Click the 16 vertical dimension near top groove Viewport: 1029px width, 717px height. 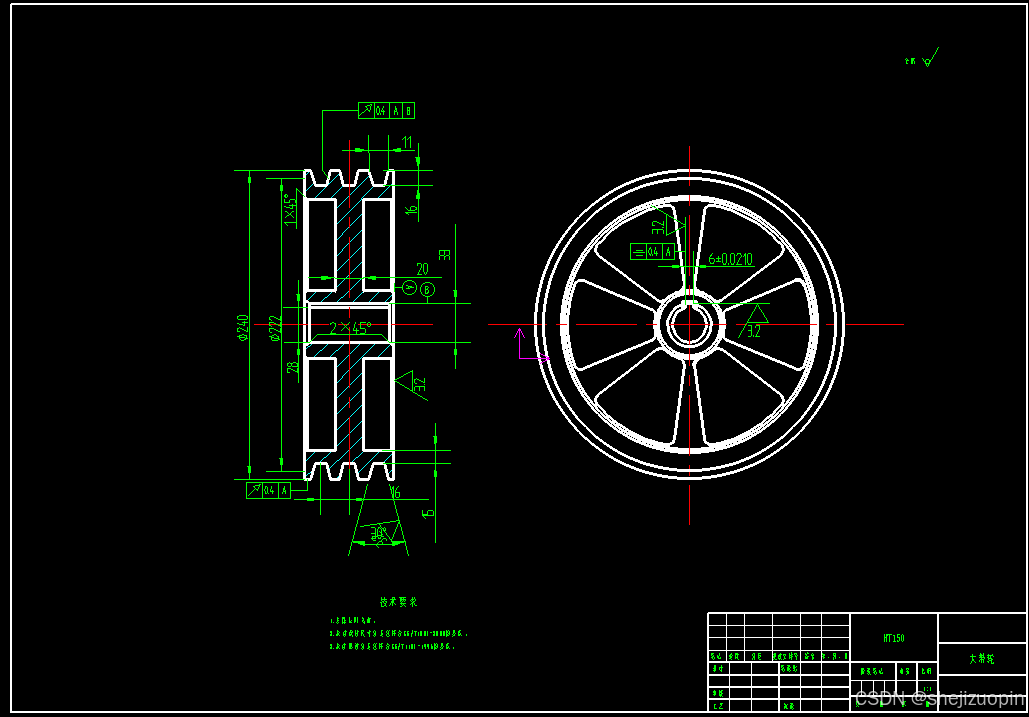411,210
